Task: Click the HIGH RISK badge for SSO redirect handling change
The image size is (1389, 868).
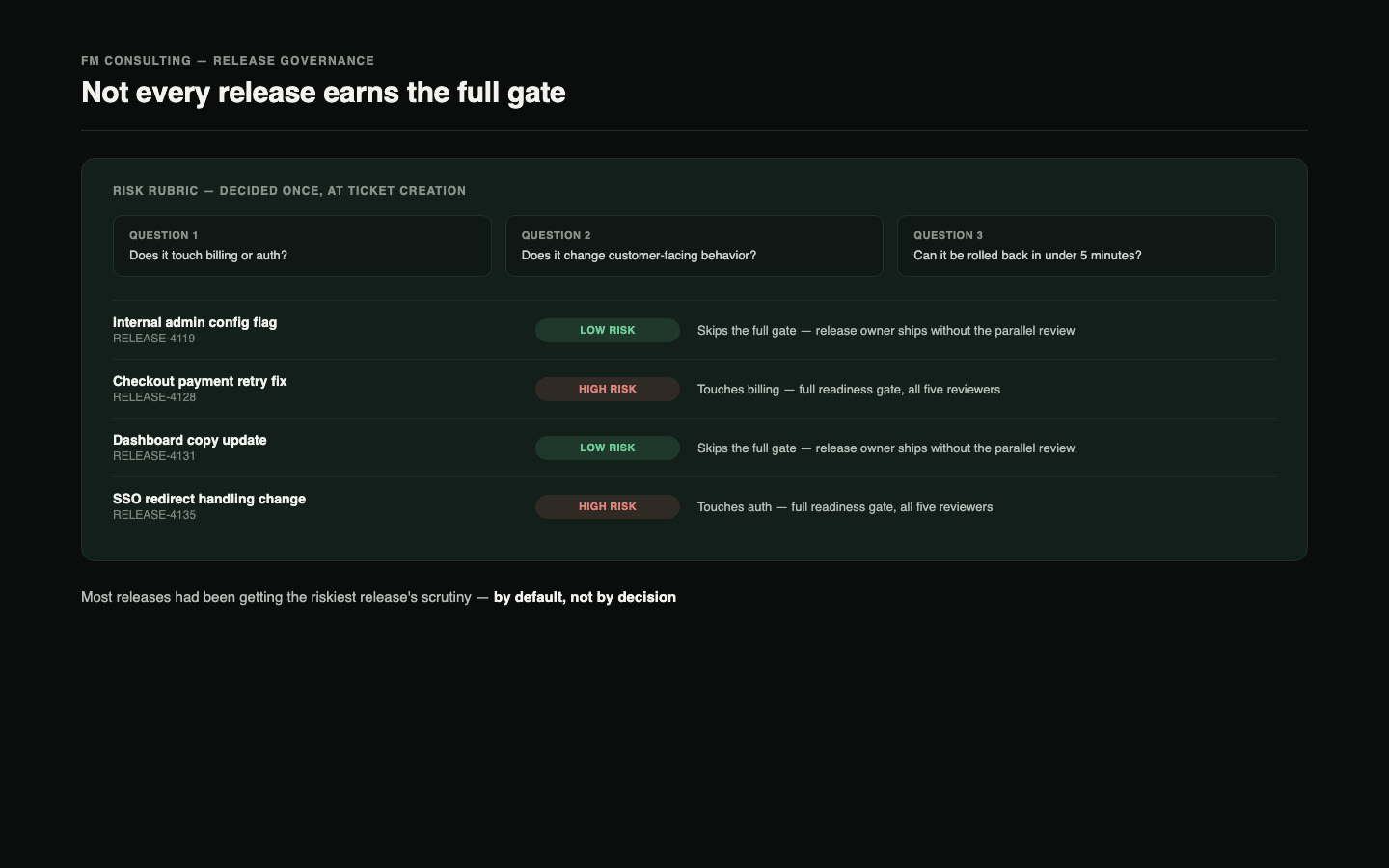Action: click(x=608, y=506)
